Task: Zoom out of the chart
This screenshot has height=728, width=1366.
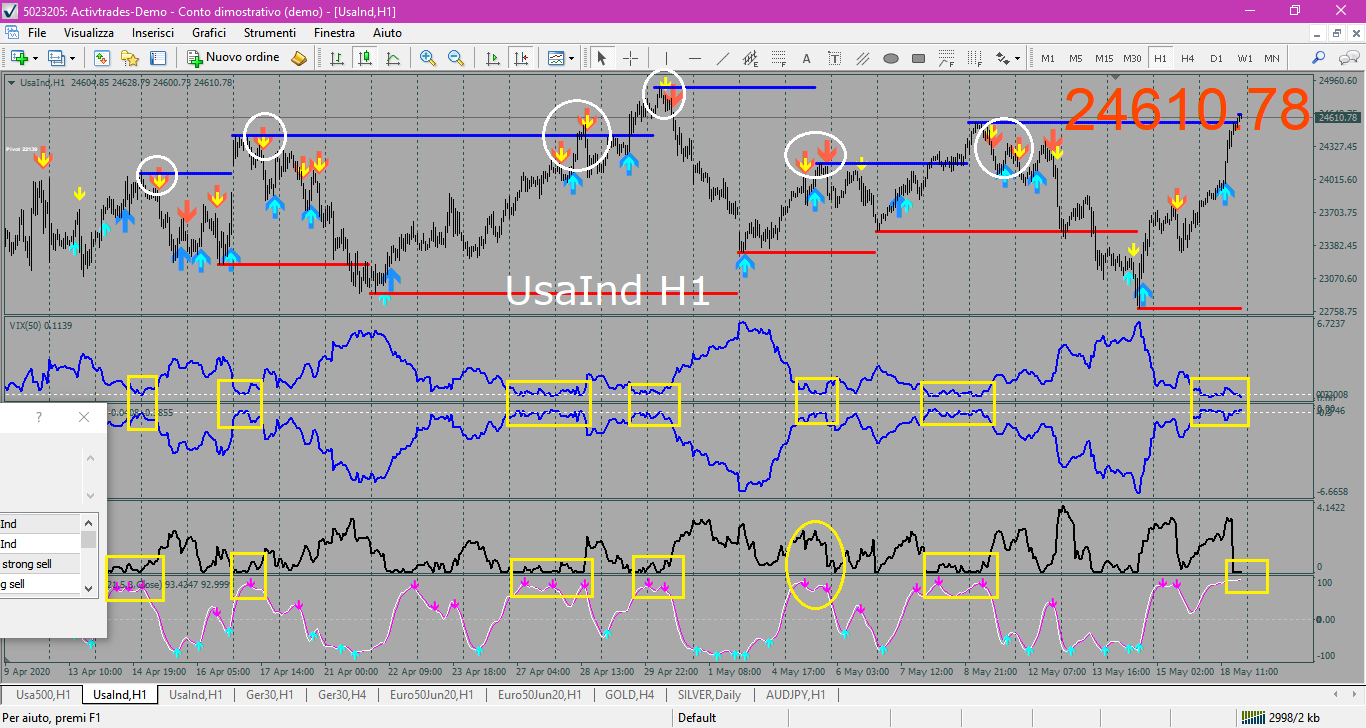Action: tap(456, 58)
